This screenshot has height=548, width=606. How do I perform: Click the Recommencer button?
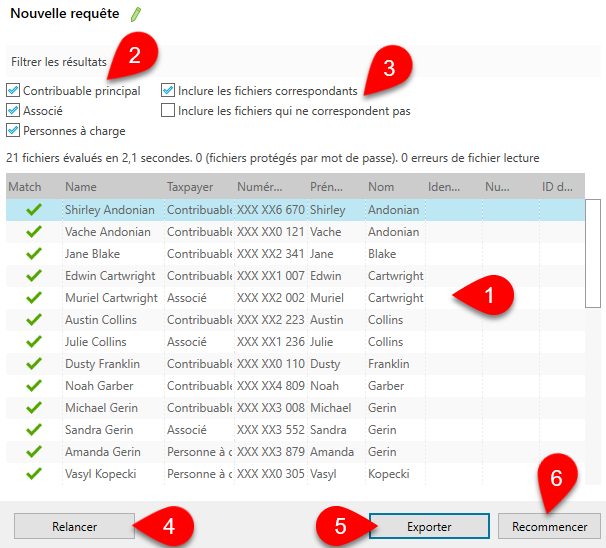click(550, 526)
